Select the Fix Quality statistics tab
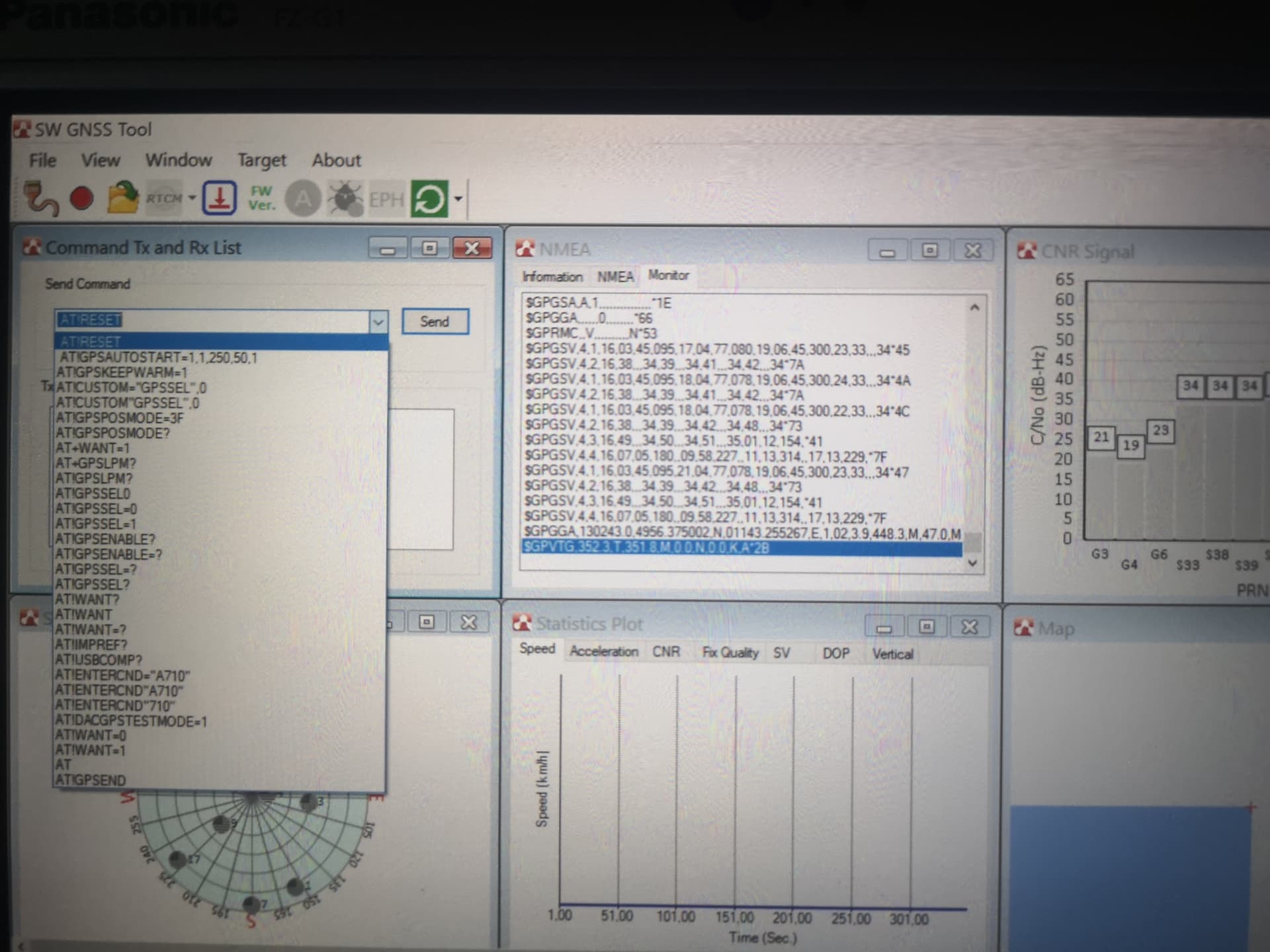Viewport: 1270px width, 952px height. (x=730, y=653)
